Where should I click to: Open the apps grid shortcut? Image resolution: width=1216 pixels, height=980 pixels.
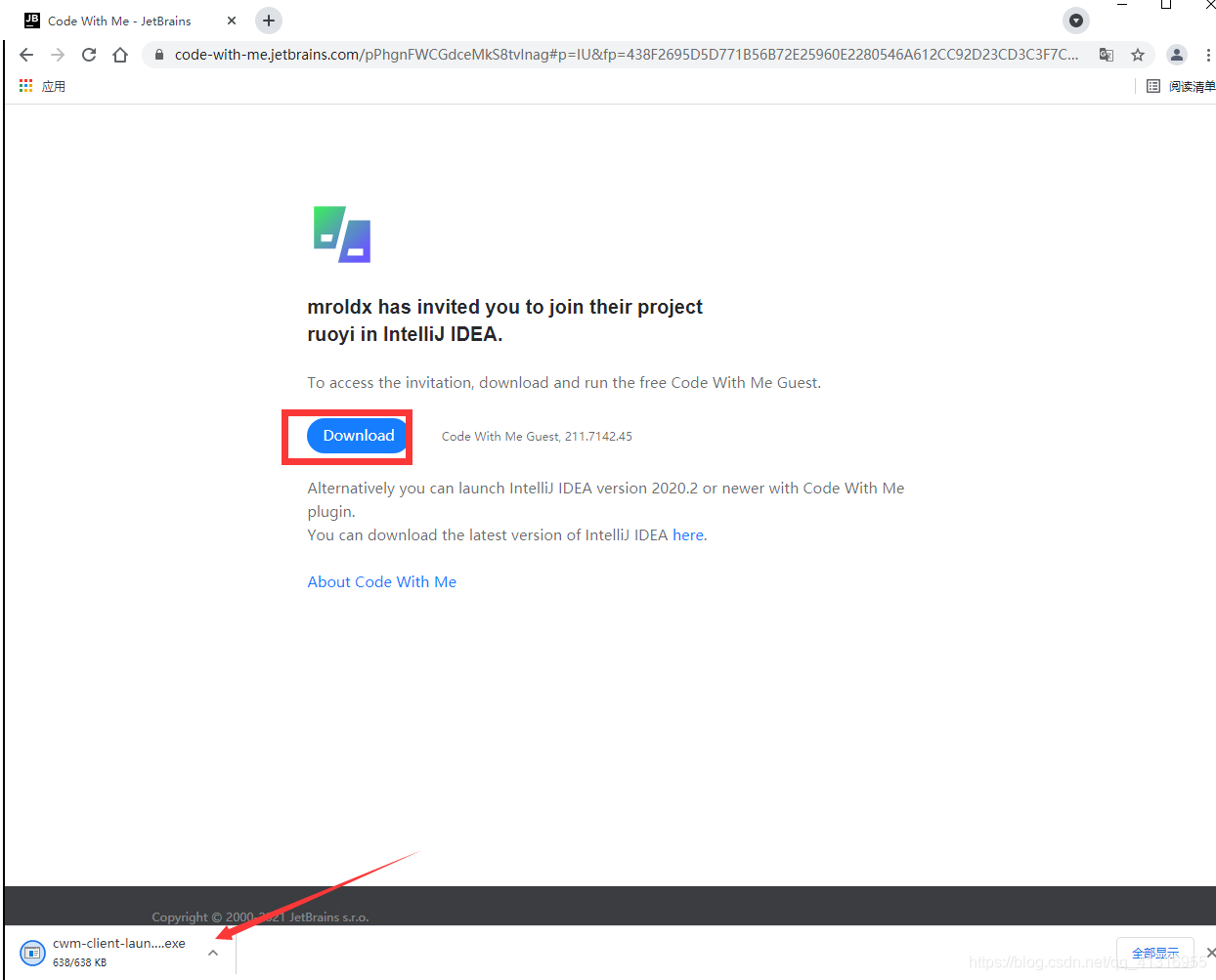coord(42,86)
